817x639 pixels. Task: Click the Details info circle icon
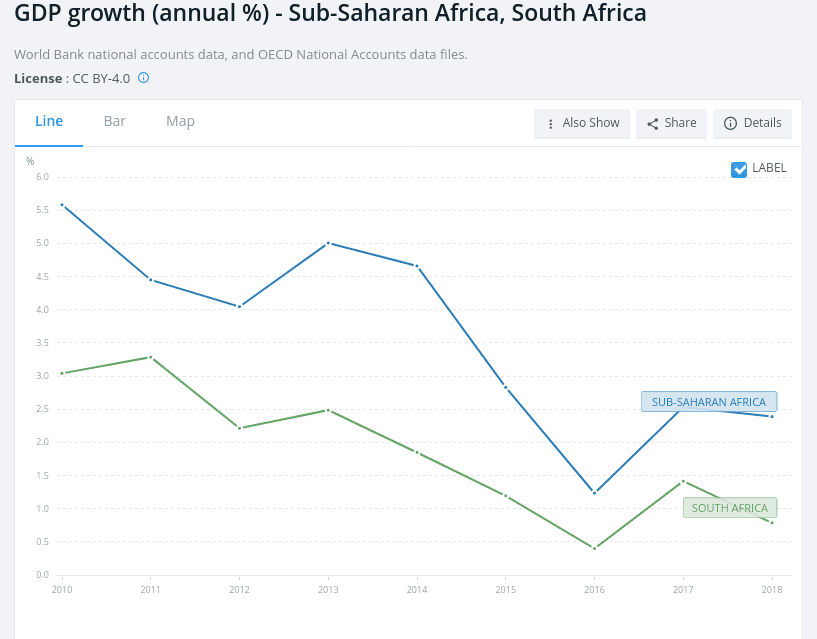(x=730, y=124)
